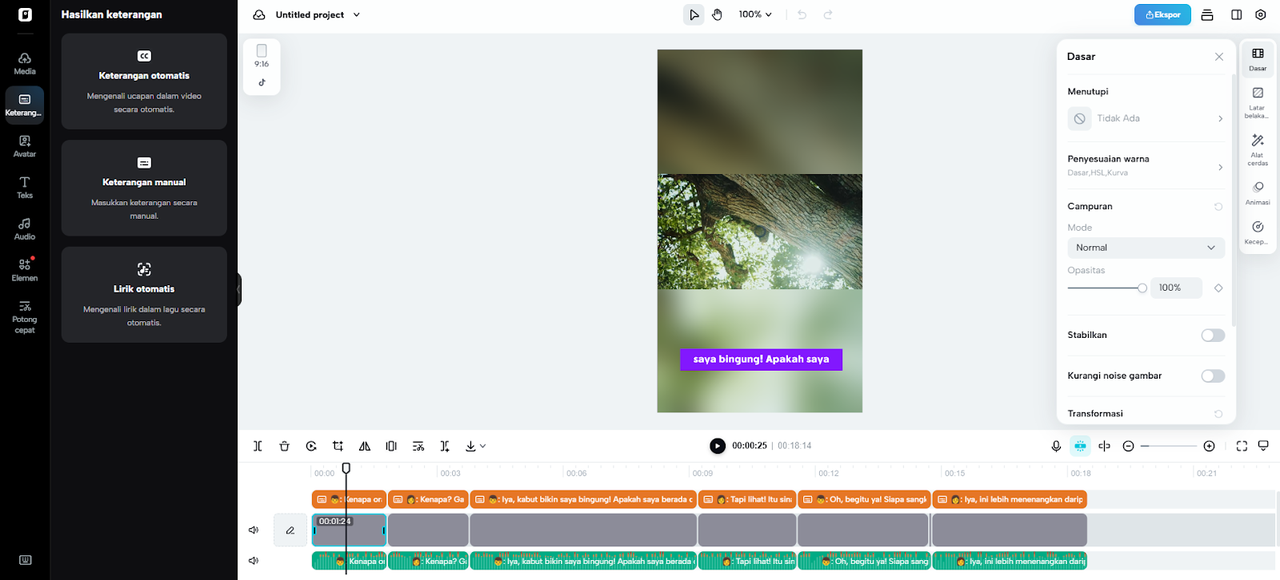This screenshot has height=580, width=1280.
Task: Open the Avatar panel in the left sidebar
Action: pos(24,145)
